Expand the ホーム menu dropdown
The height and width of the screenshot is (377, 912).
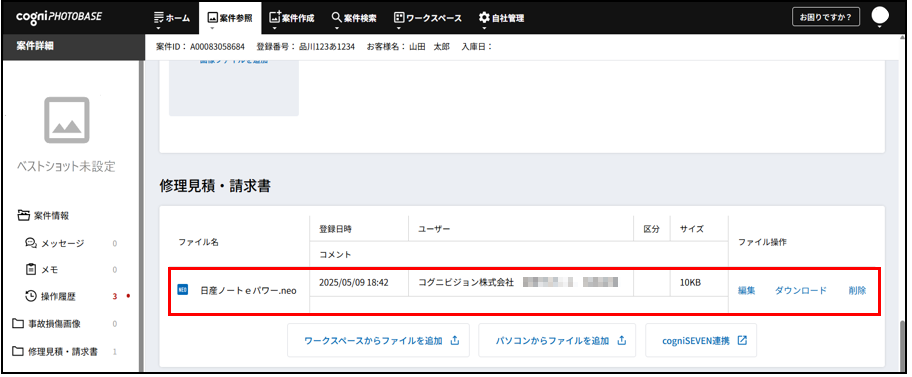click(172, 18)
